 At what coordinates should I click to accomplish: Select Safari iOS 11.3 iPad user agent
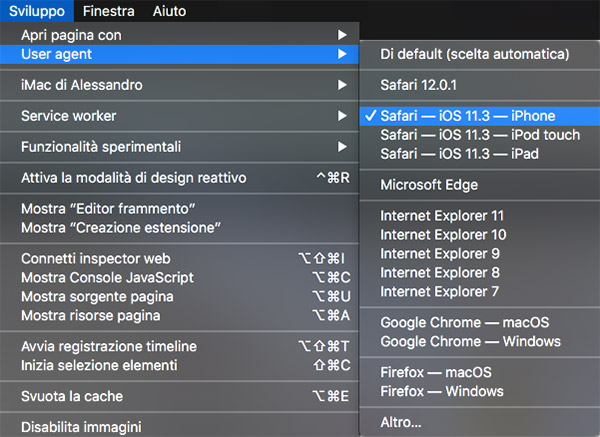(x=480, y=154)
